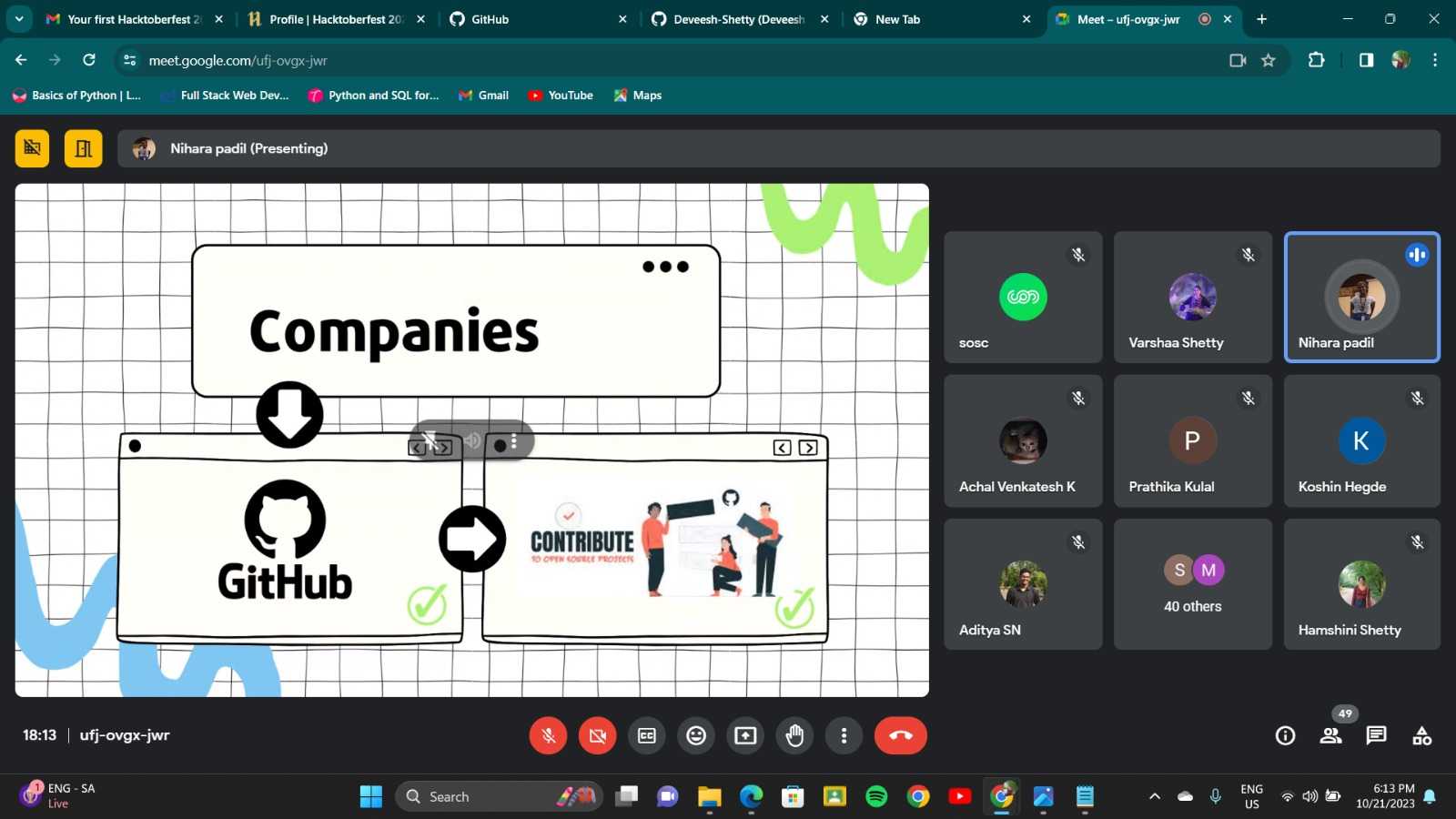Open more options three-dot menu in call bar

point(844,735)
